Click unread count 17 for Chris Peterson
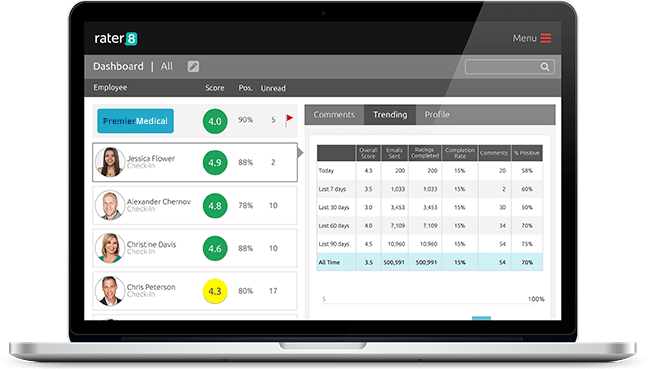The image size is (648, 369). point(273,291)
